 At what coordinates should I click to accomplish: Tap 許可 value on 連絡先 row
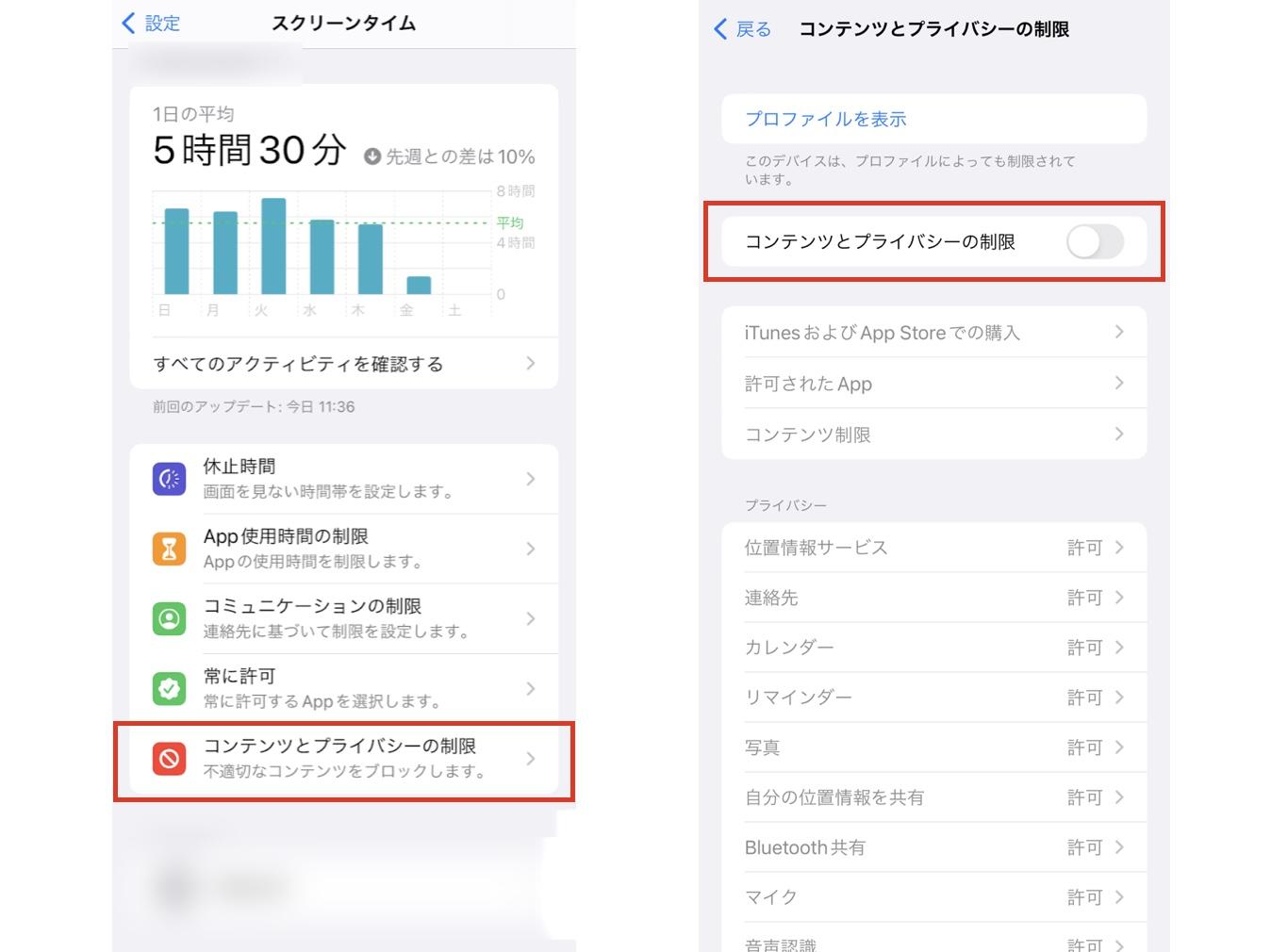click(1084, 598)
